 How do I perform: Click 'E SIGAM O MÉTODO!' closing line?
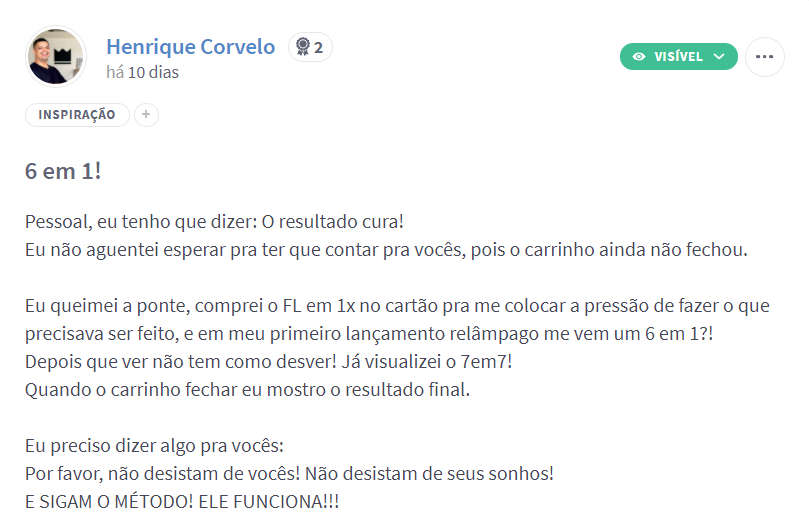[182, 502]
